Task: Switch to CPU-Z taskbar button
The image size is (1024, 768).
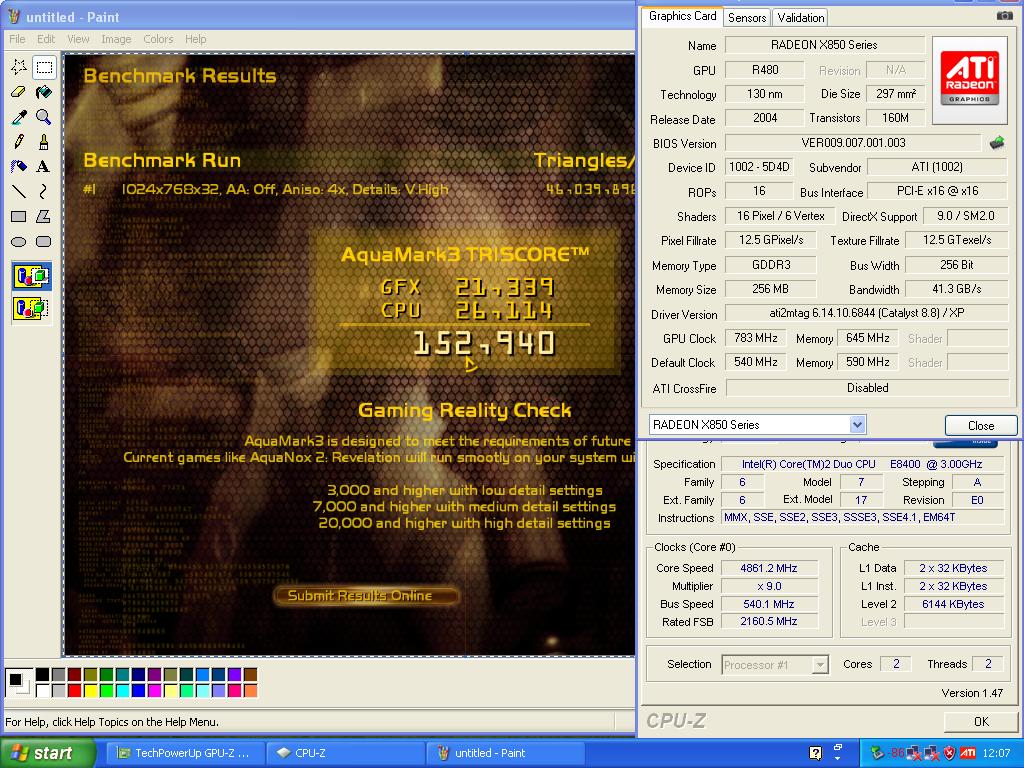Action: point(345,753)
